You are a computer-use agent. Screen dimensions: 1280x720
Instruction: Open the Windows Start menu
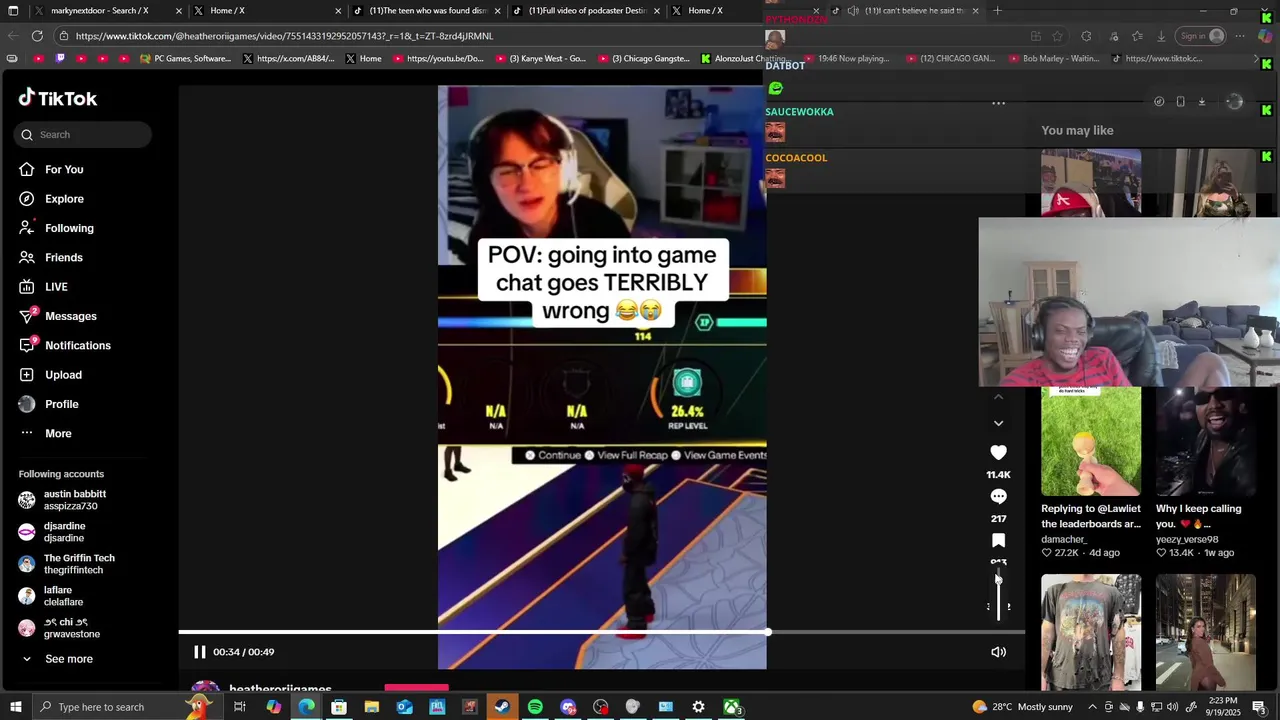pyautogui.click(x=15, y=707)
